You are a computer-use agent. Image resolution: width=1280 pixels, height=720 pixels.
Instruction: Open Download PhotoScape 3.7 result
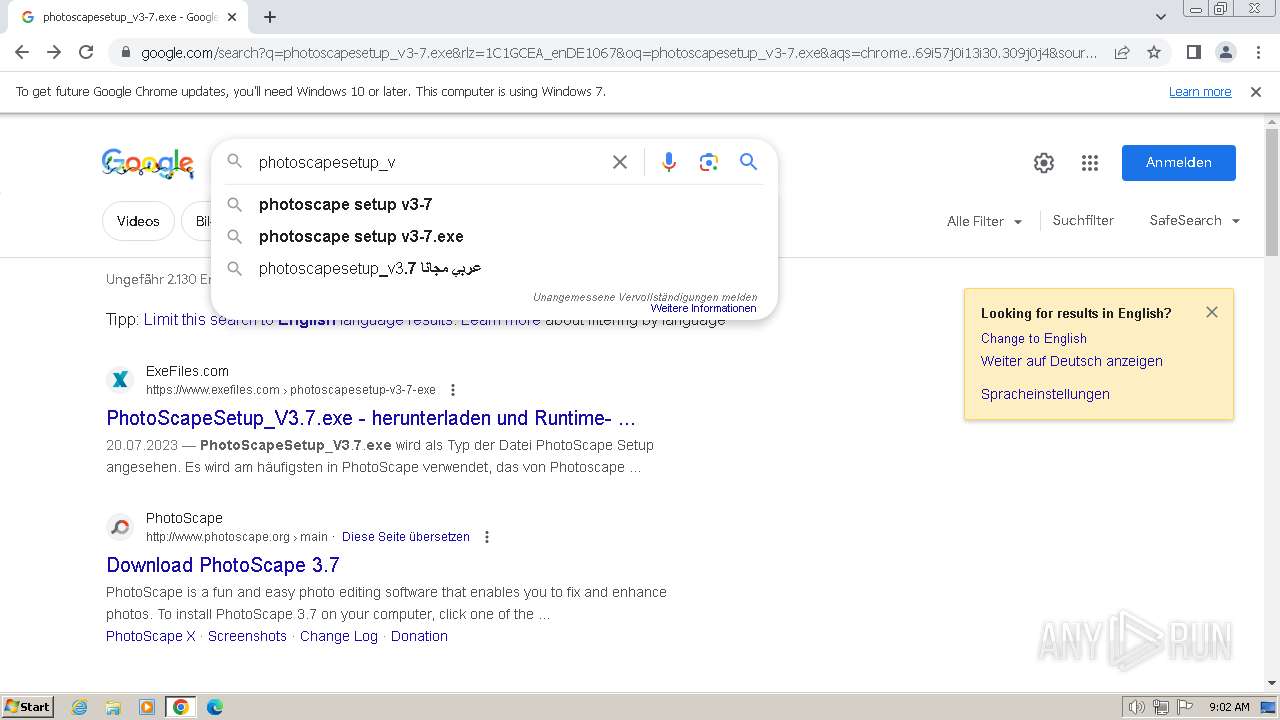pyautogui.click(x=223, y=565)
